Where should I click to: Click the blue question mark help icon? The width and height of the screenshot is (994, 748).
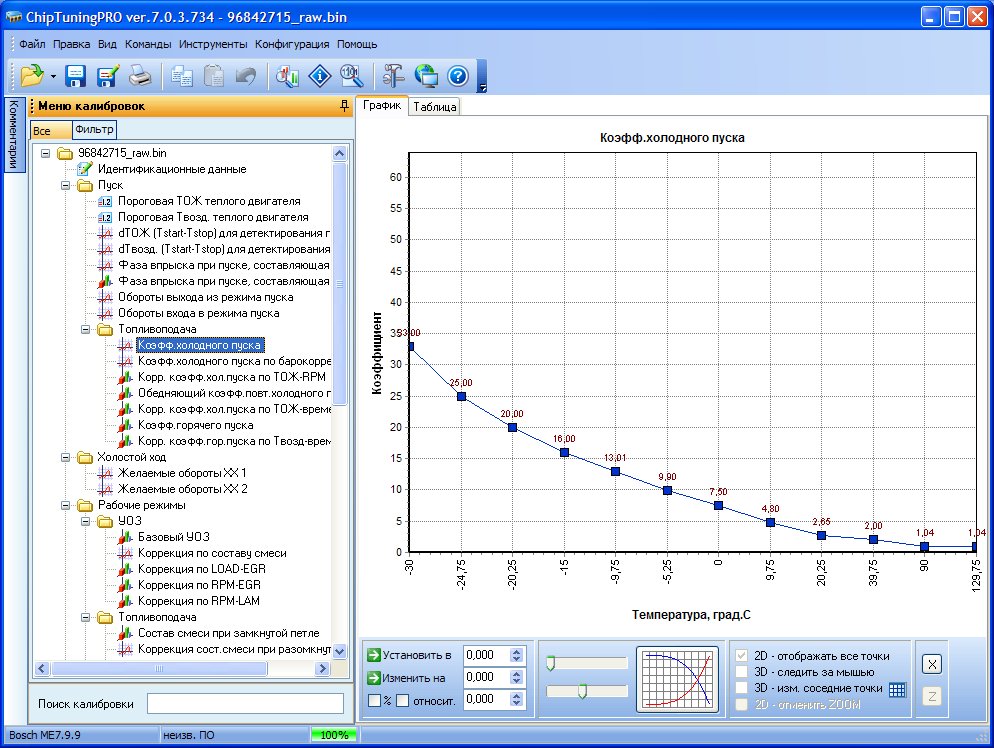[457, 75]
